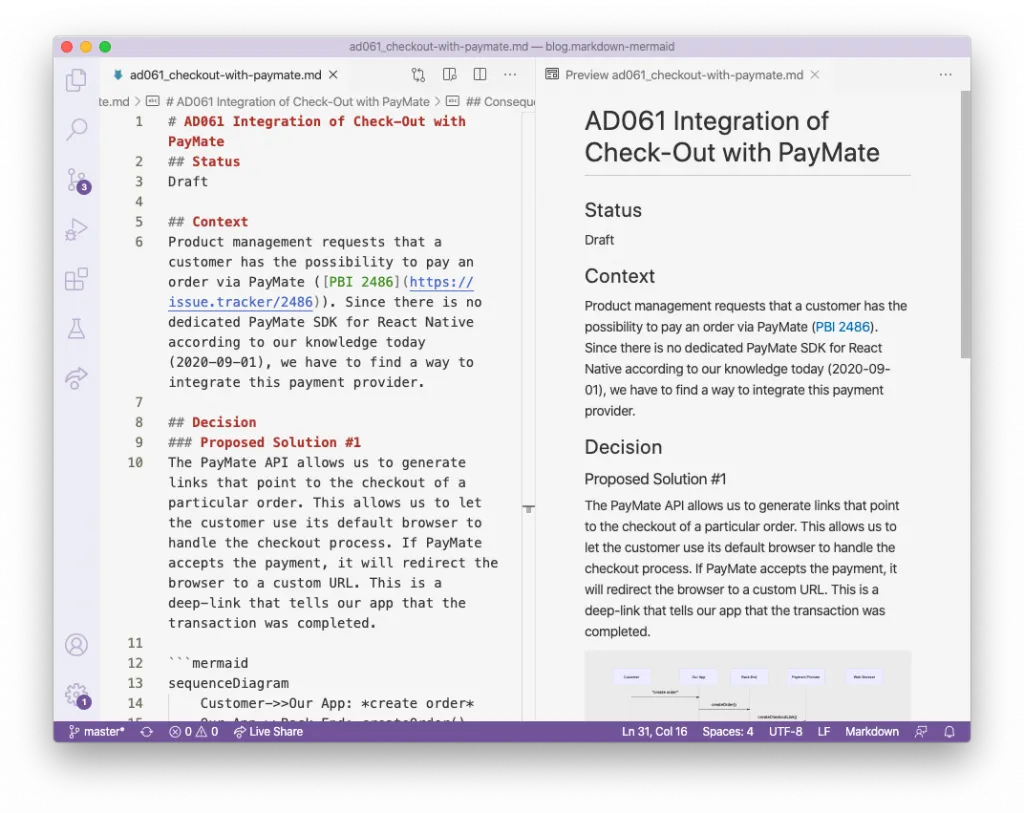Open Problems via errors and warnings indicator

pyautogui.click(x=193, y=732)
